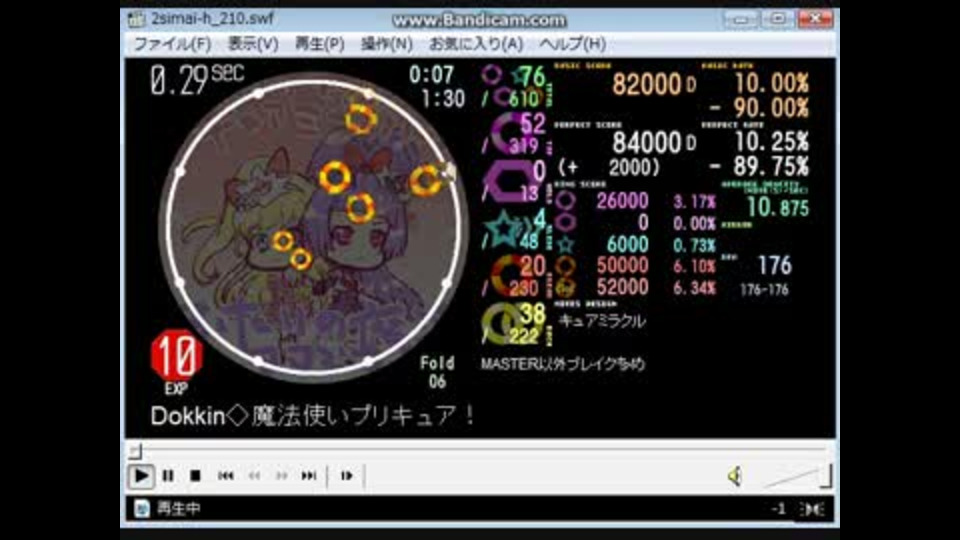The image size is (960, 540).
Task: Click the キュアミラクル designer text
Action: pos(602,321)
